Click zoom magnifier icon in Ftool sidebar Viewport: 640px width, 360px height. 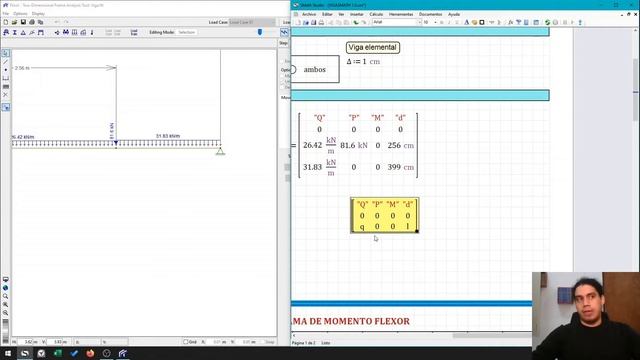pyautogui.click(x=5, y=296)
